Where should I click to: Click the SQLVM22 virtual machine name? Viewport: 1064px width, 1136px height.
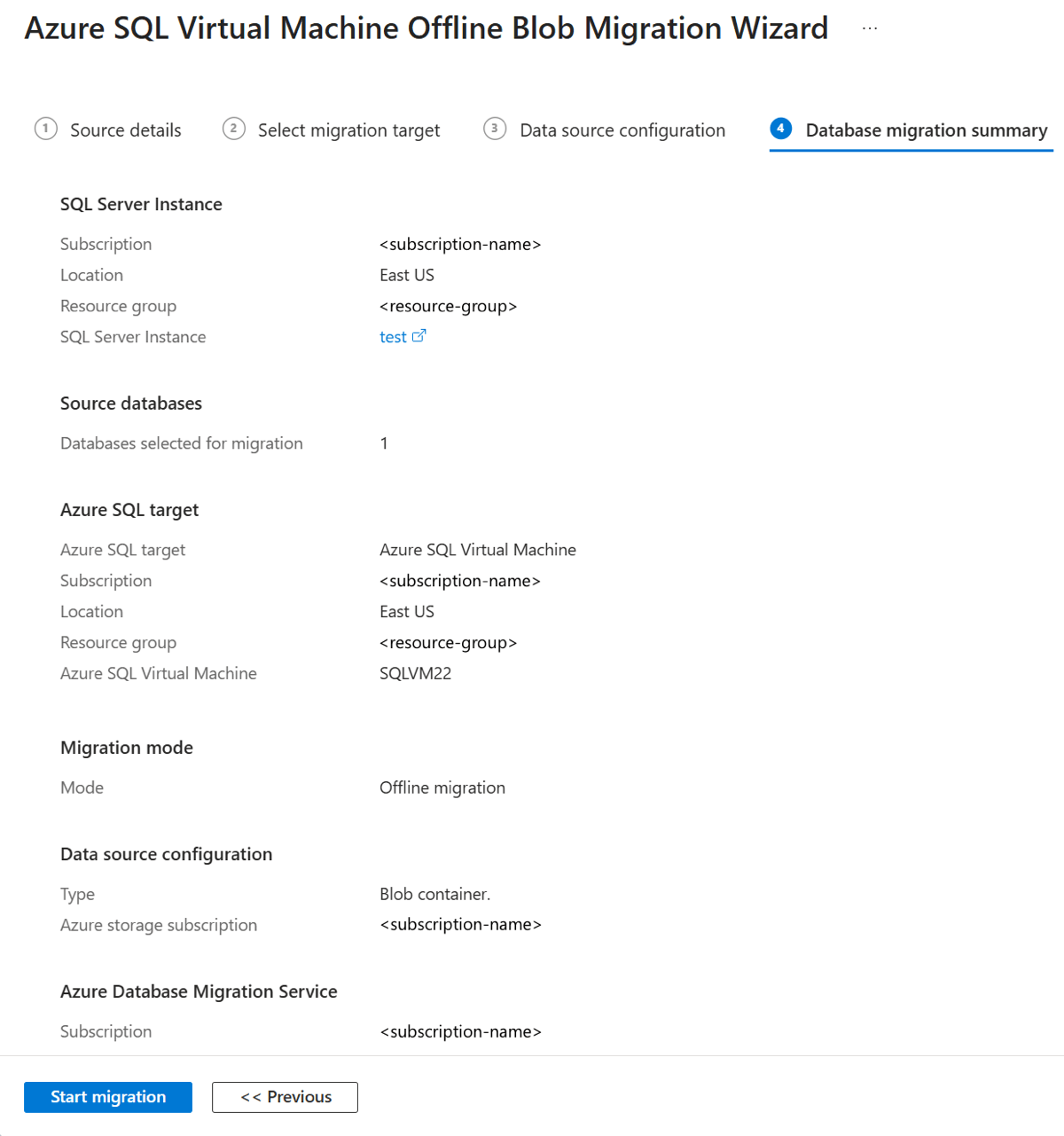point(416,673)
